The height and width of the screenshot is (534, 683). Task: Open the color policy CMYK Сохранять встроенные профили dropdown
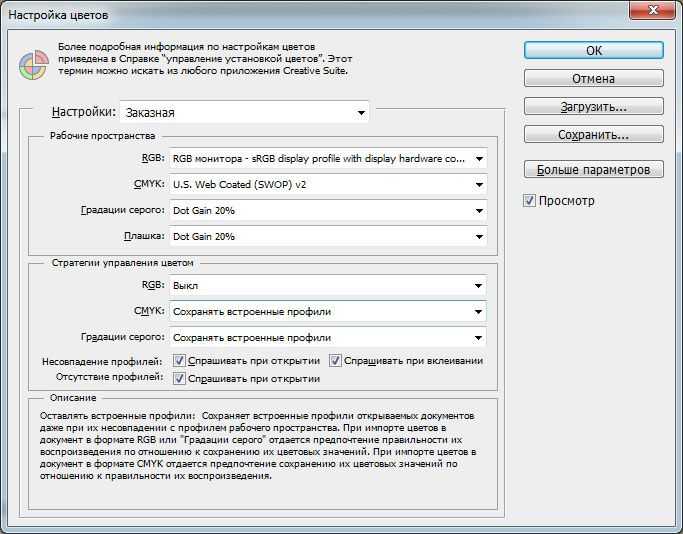(328, 311)
